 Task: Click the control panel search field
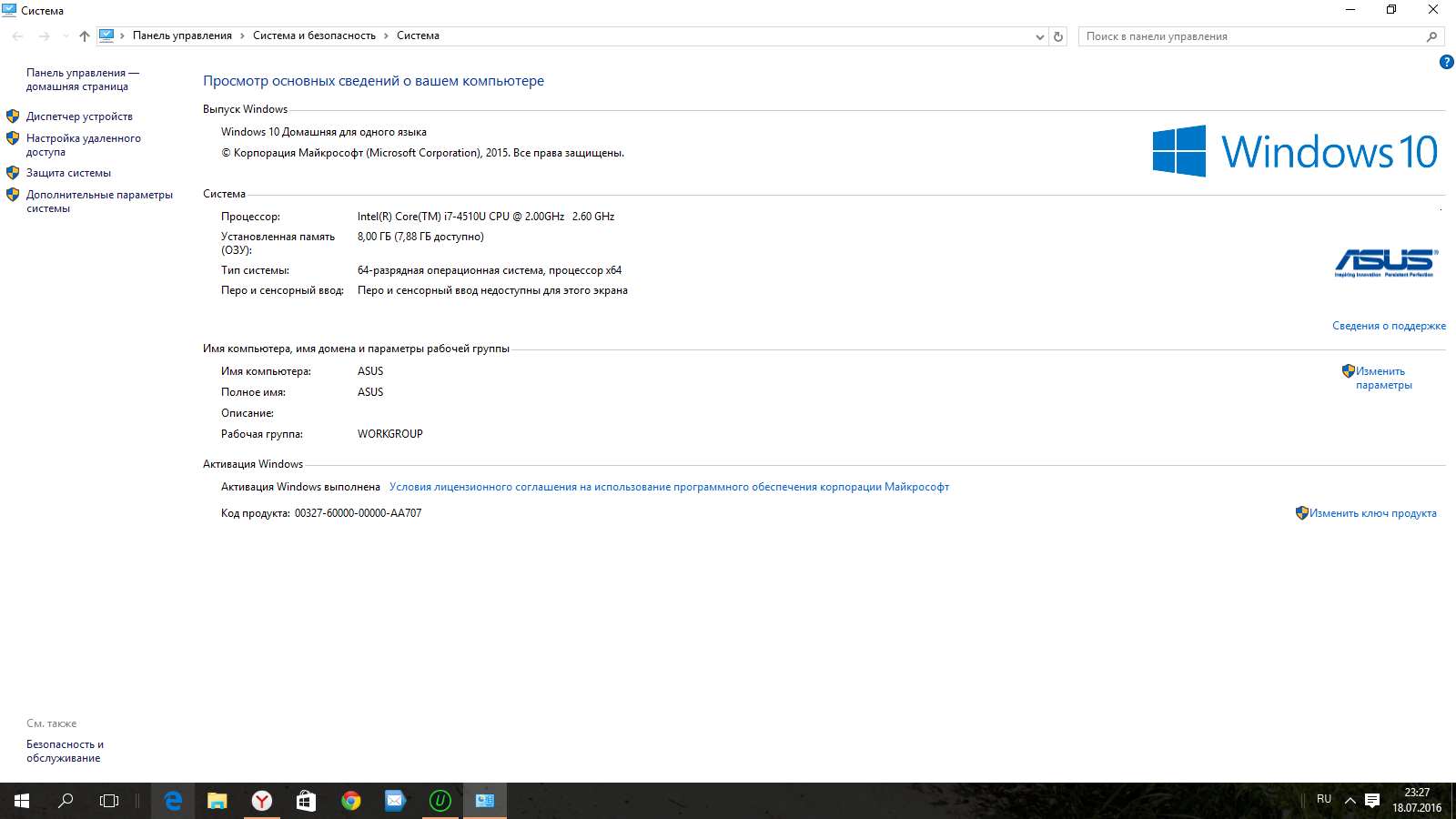pyautogui.click(x=1251, y=36)
